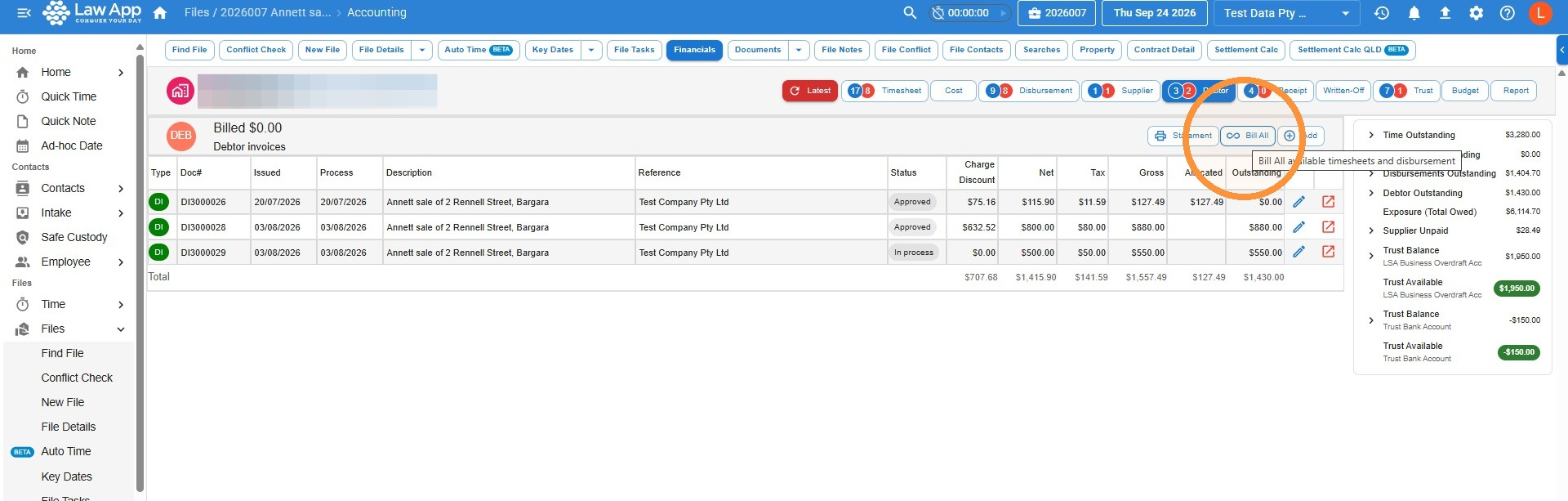Screen dimensions: 1568x501
Task: Expand Debtor Outstanding summary row
Action: coord(1371,194)
